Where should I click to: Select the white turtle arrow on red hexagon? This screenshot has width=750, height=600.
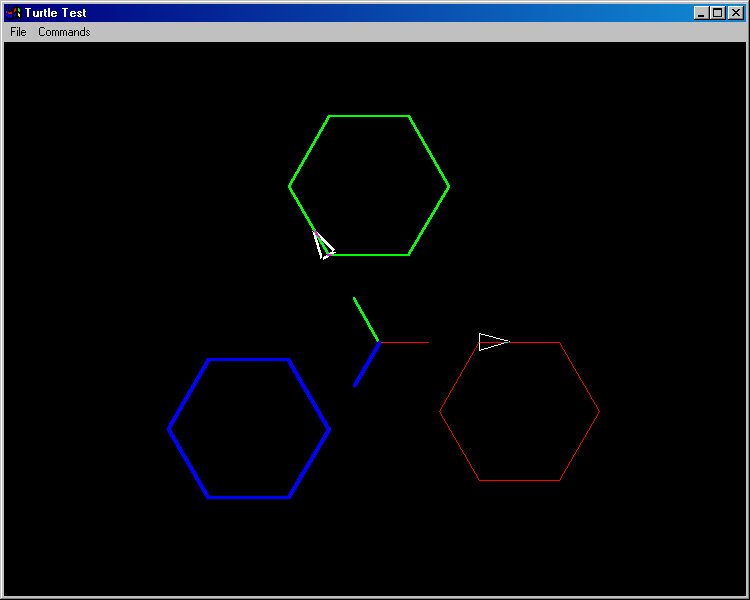tap(492, 342)
